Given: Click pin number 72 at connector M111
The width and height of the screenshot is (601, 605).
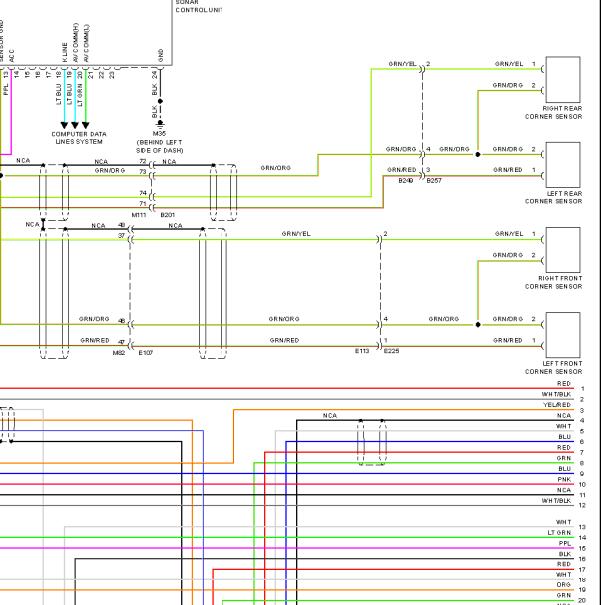Looking at the screenshot, I should pyautogui.click(x=143, y=161).
